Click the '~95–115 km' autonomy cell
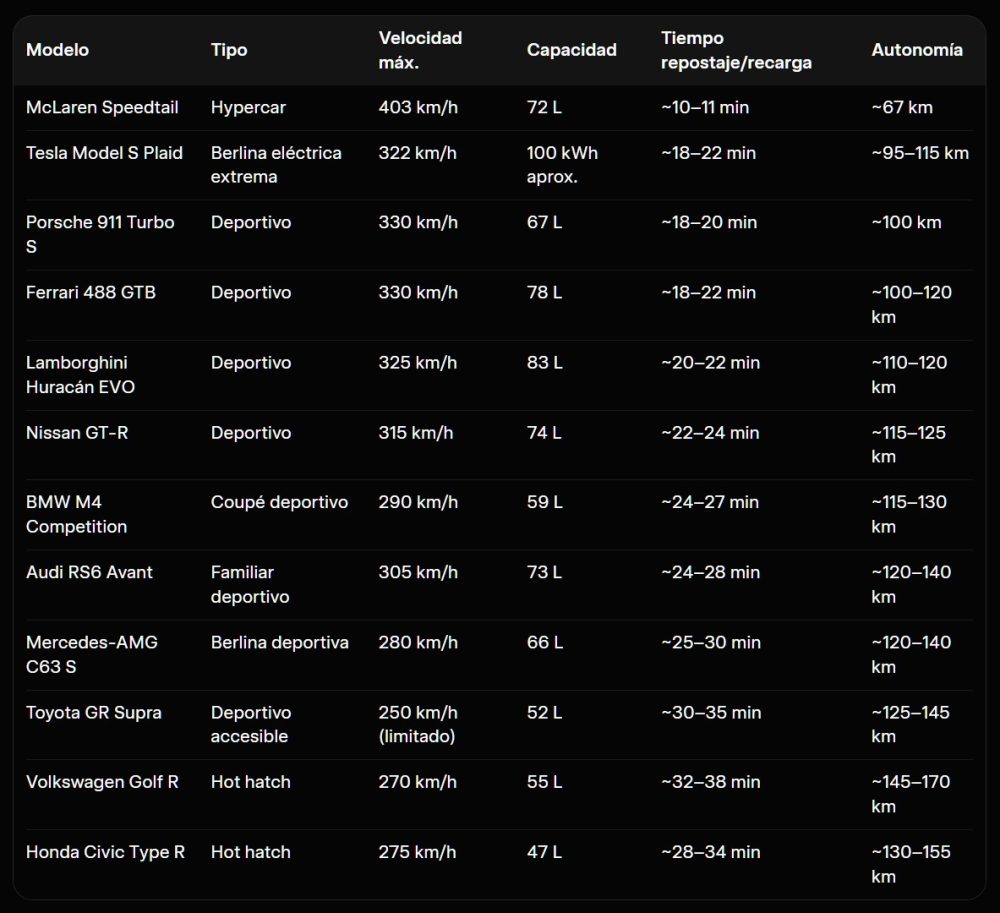The width and height of the screenshot is (1000, 913). (x=920, y=153)
